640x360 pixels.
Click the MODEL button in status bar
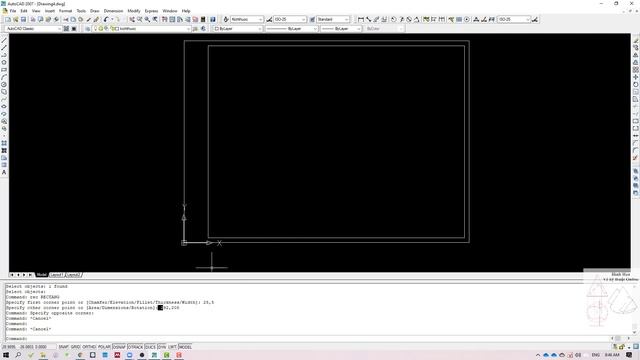pyautogui.click(x=185, y=347)
